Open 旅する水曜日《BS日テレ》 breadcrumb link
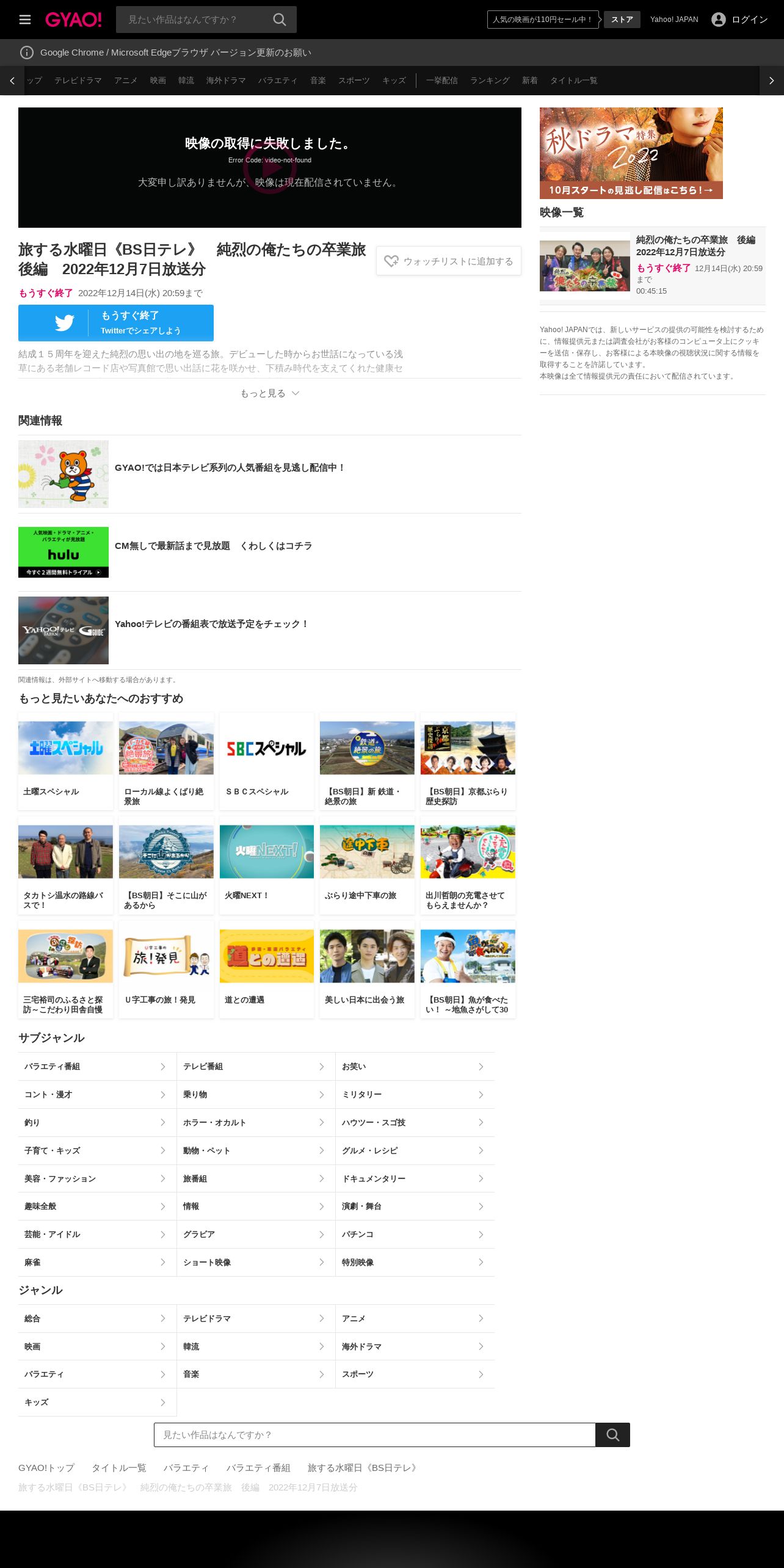 365,1468
